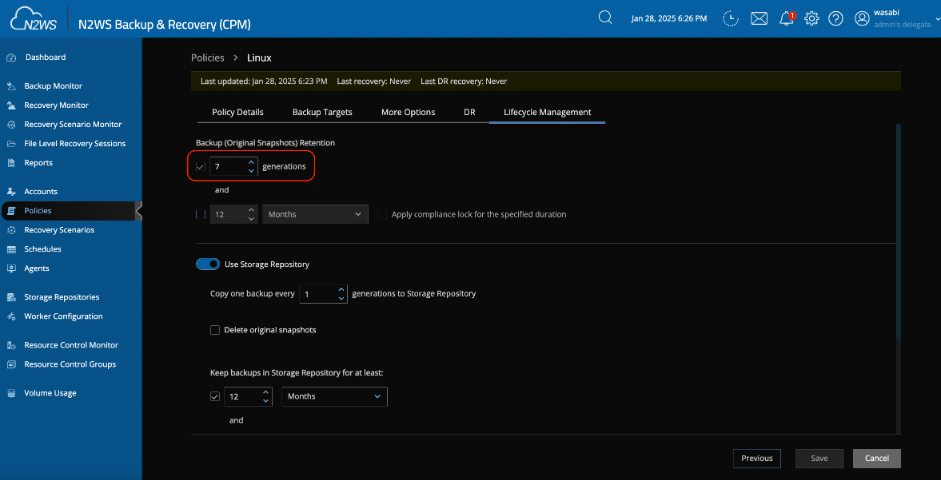Viewport: 941px width, 480px height.
Task: Open the settings gear icon in header
Action: [x=811, y=19]
